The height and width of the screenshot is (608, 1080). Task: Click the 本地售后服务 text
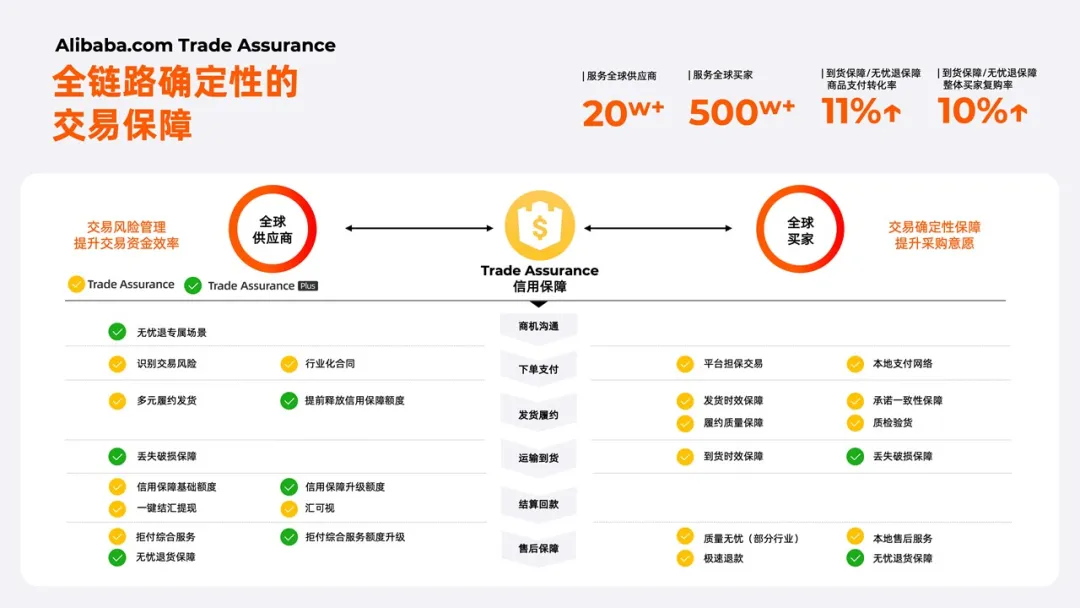(902, 538)
